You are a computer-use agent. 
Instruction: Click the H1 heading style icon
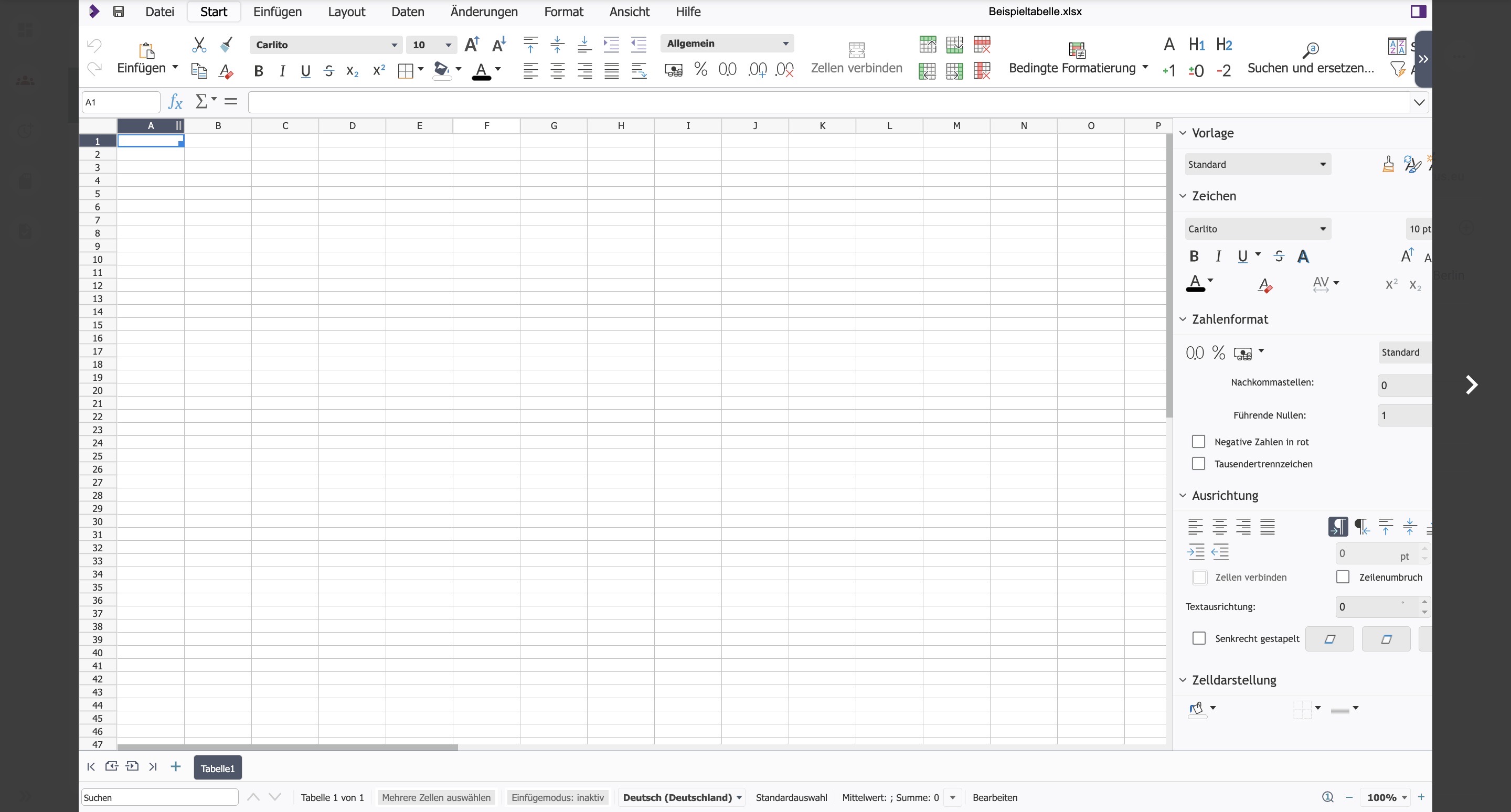point(1197,44)
